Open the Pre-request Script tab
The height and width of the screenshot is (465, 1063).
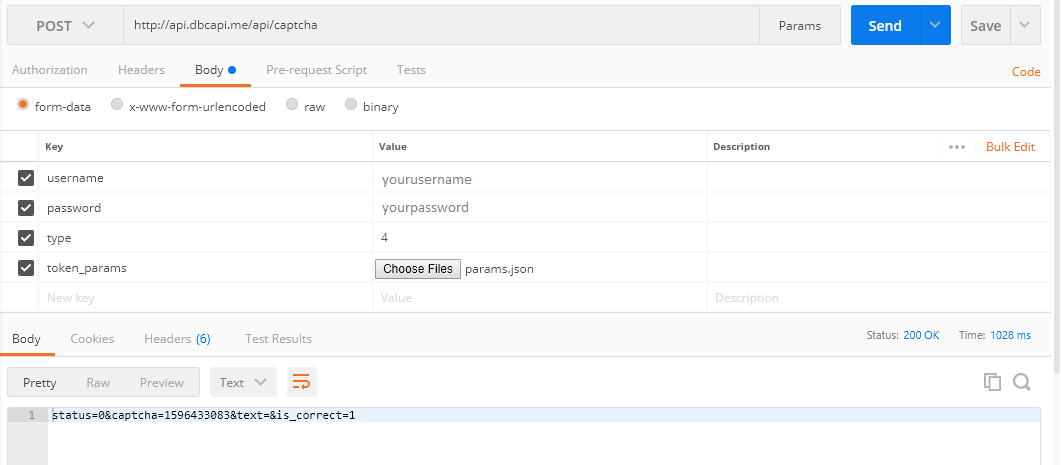316,70
